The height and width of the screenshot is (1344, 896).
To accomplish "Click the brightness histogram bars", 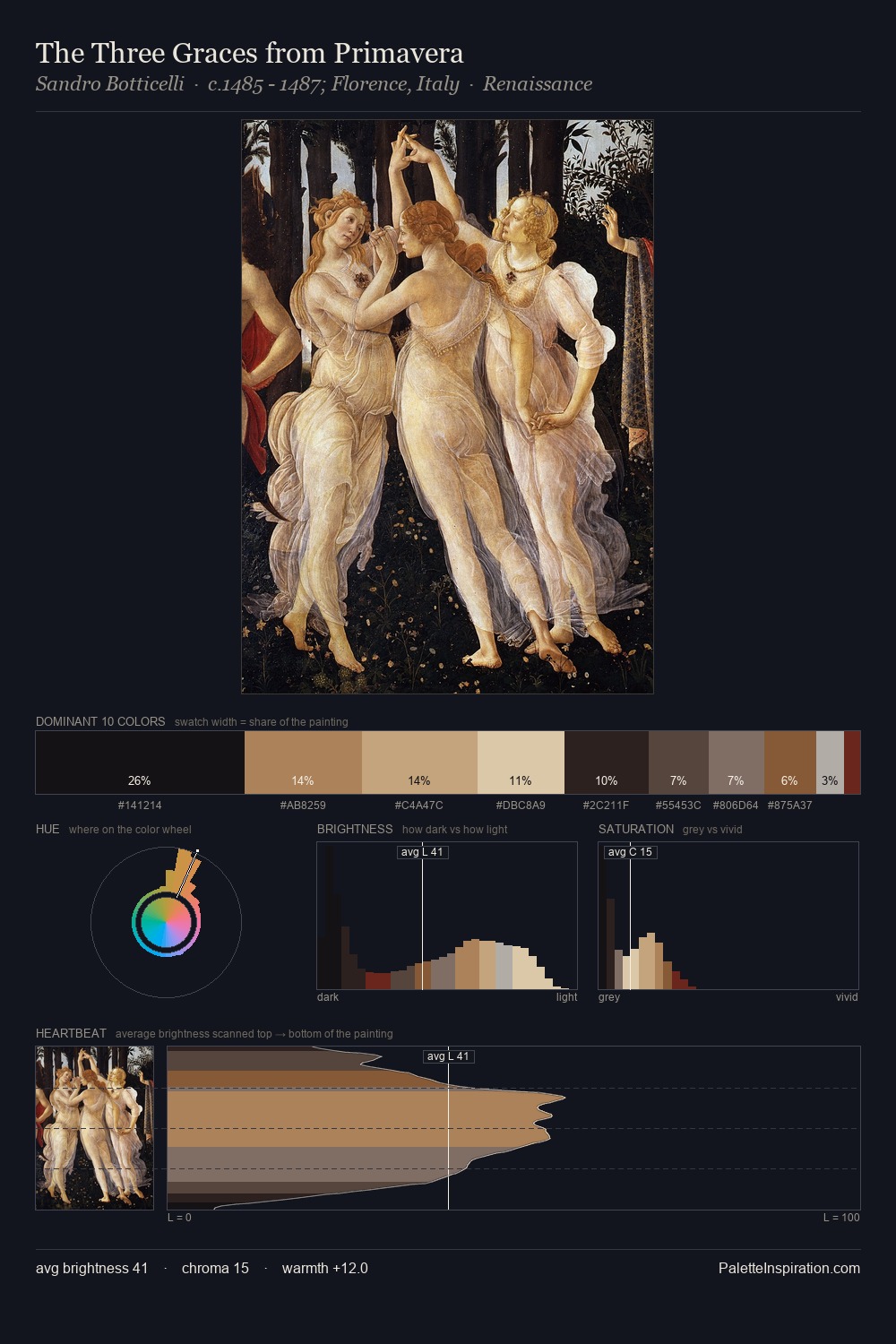I will click(447, 916).
